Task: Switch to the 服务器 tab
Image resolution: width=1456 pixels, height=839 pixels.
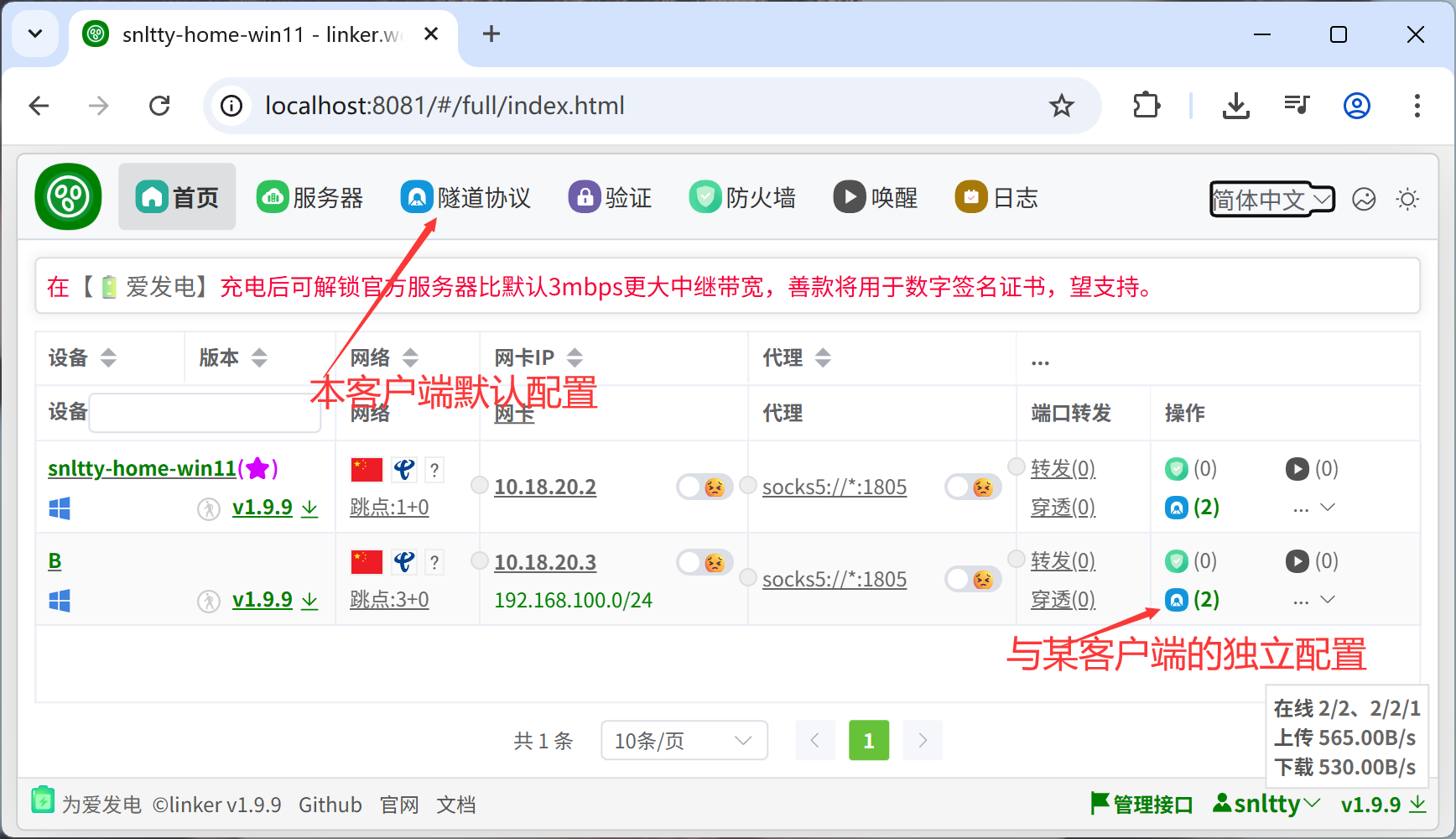Action: point(309,198)
